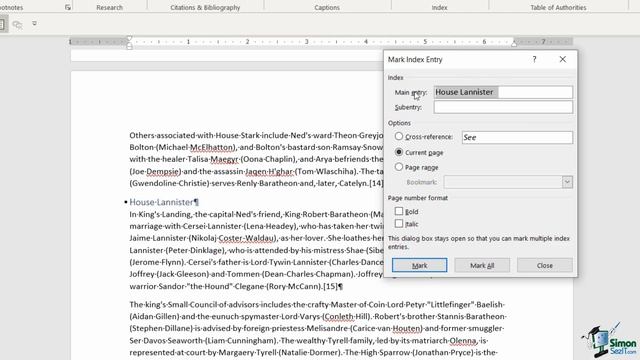Enable the Italic page number checkbox
This screenshot has height=360, width=640.
[x=399, y=223]
